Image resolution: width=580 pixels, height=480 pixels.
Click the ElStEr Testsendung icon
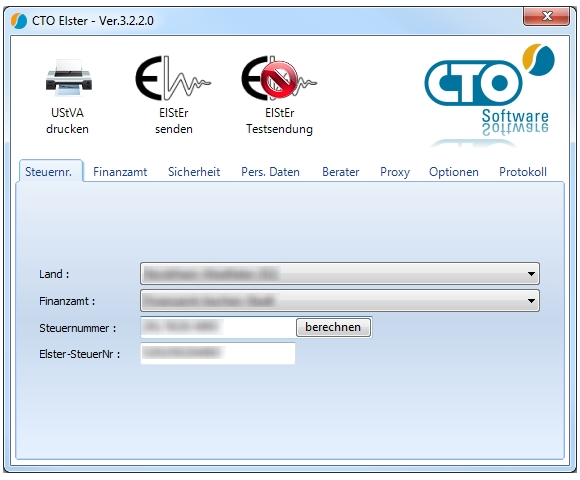(x=279, y=78)
